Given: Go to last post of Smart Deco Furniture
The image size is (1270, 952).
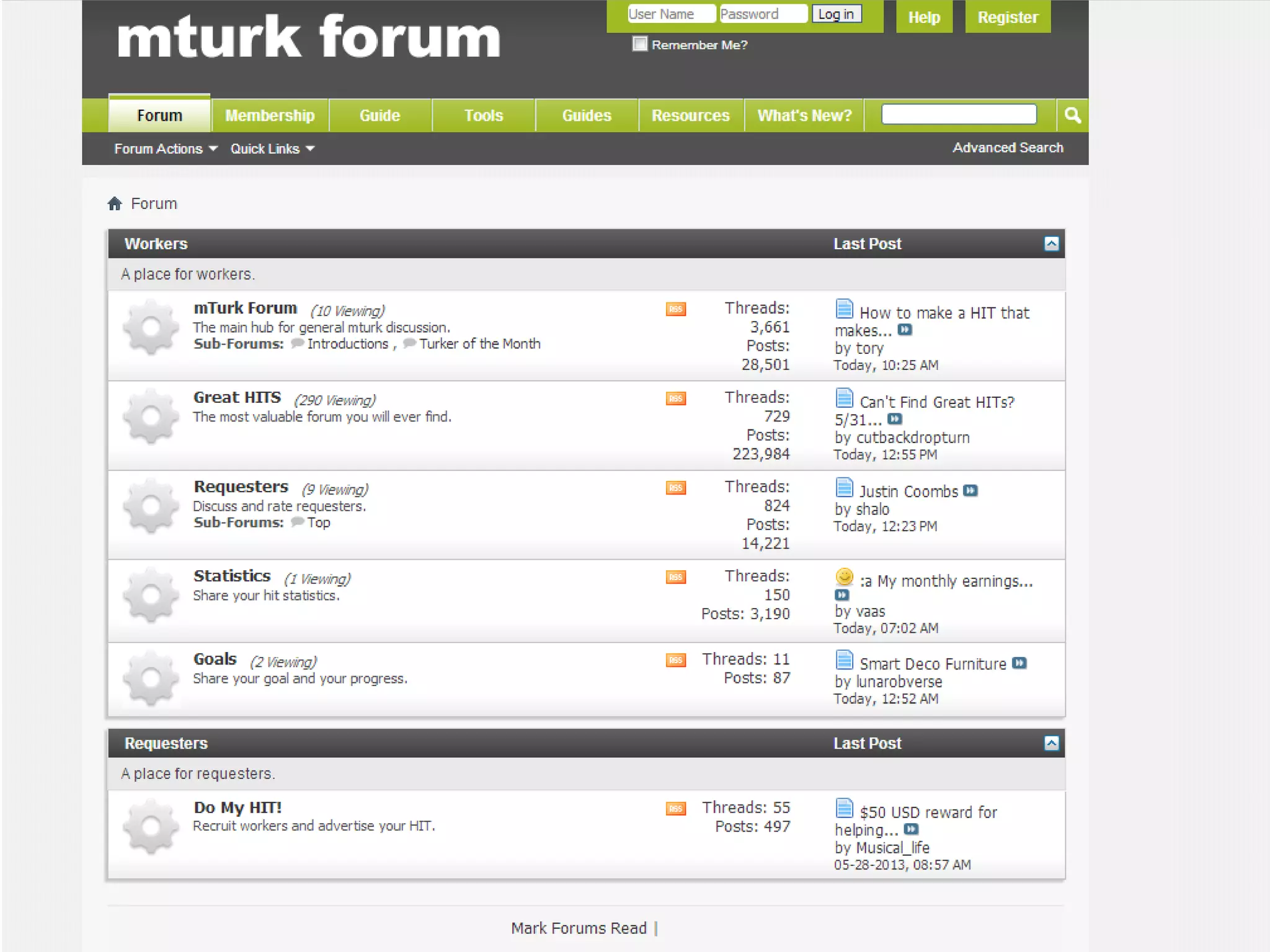Looking at the screenshot, I should pos(1019,663).
